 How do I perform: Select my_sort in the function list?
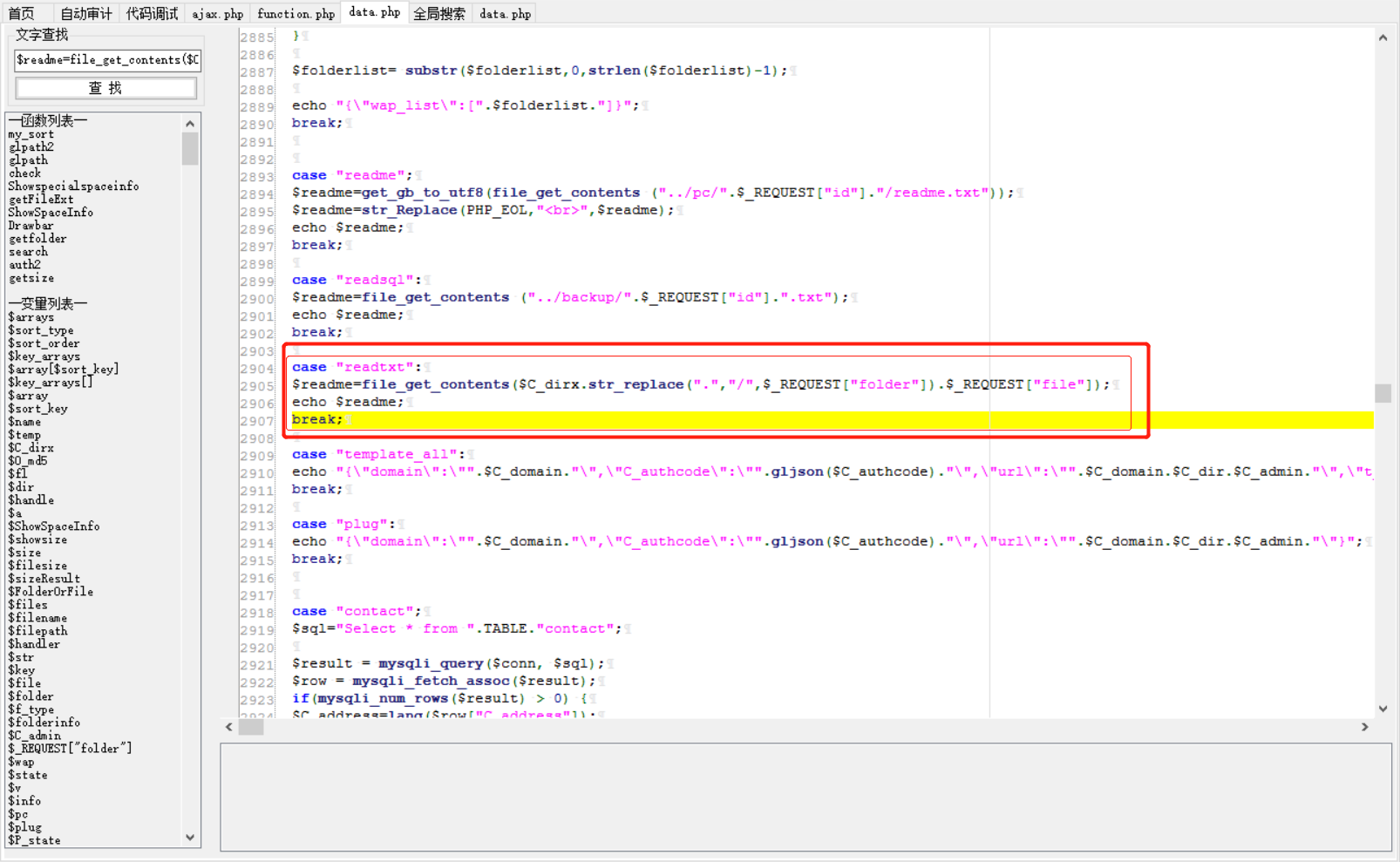tap(31, 133)
